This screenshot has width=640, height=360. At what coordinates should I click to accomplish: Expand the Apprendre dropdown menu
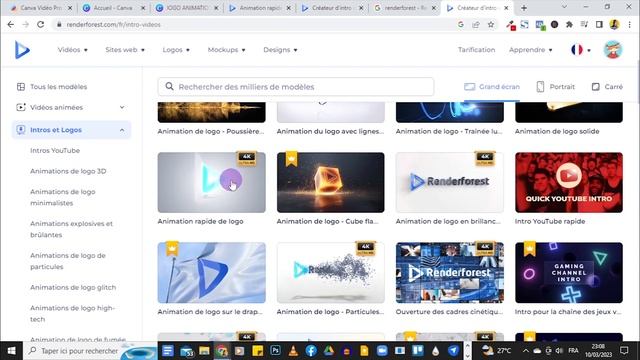coord(531,50)
